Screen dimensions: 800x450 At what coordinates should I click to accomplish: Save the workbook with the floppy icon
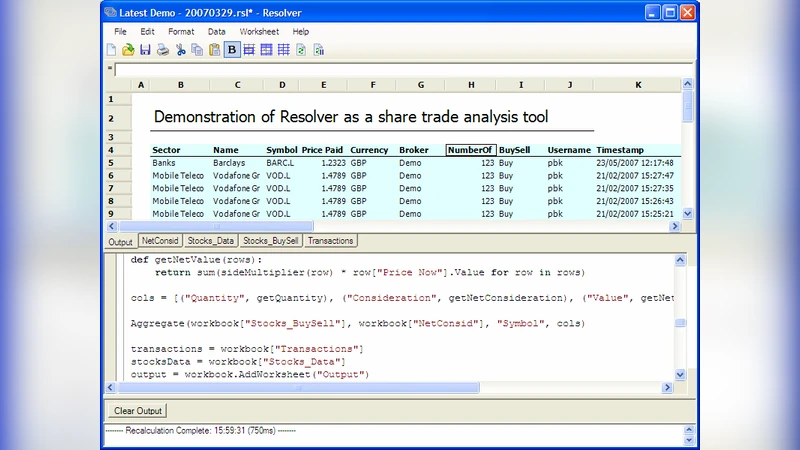[145, 49]
